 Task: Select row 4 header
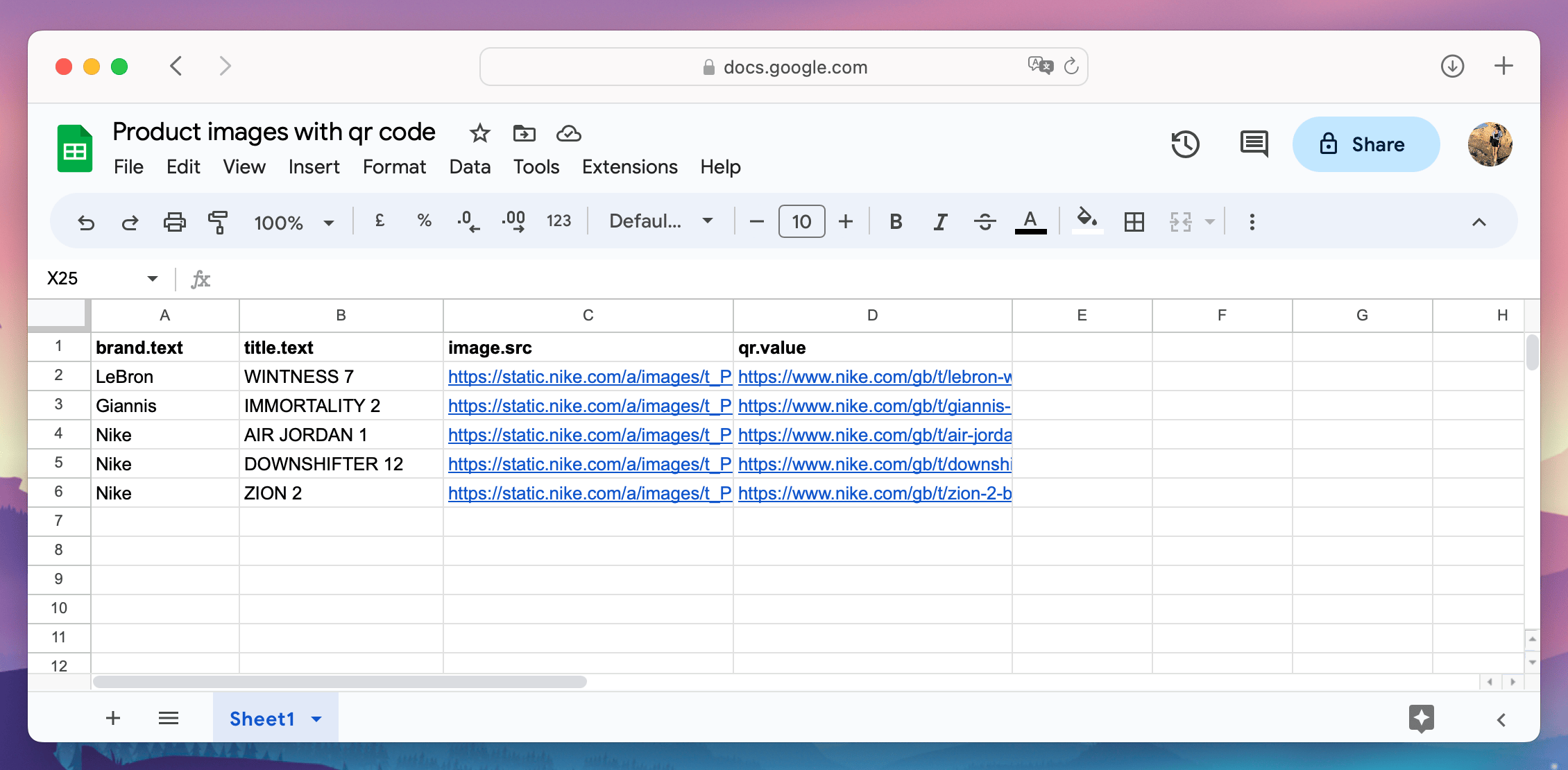(59, 434)
